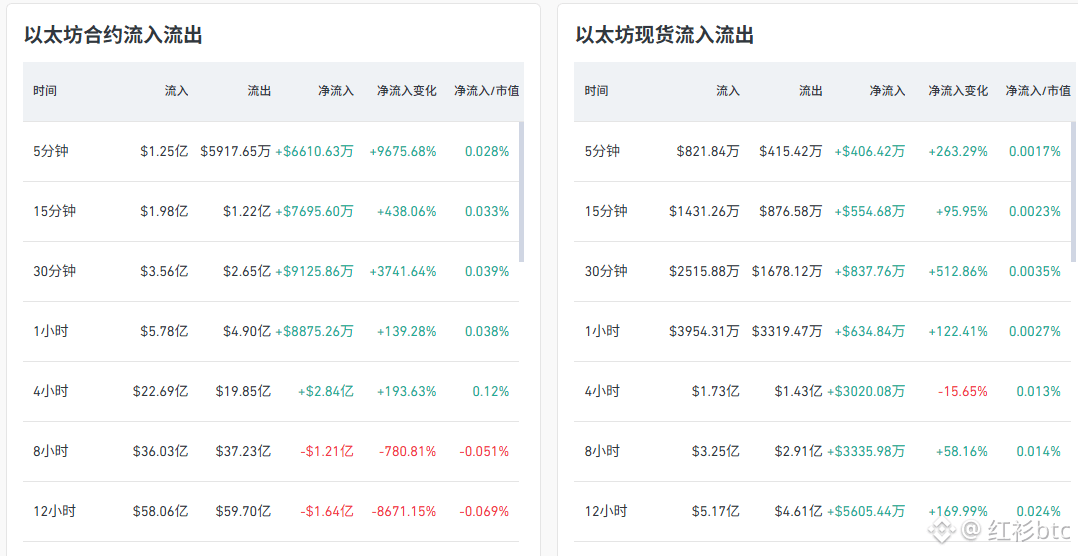Click the 12小时 row label in 合约 table
The width and height of the screenshot is (1078, 556).
point(54,511)
